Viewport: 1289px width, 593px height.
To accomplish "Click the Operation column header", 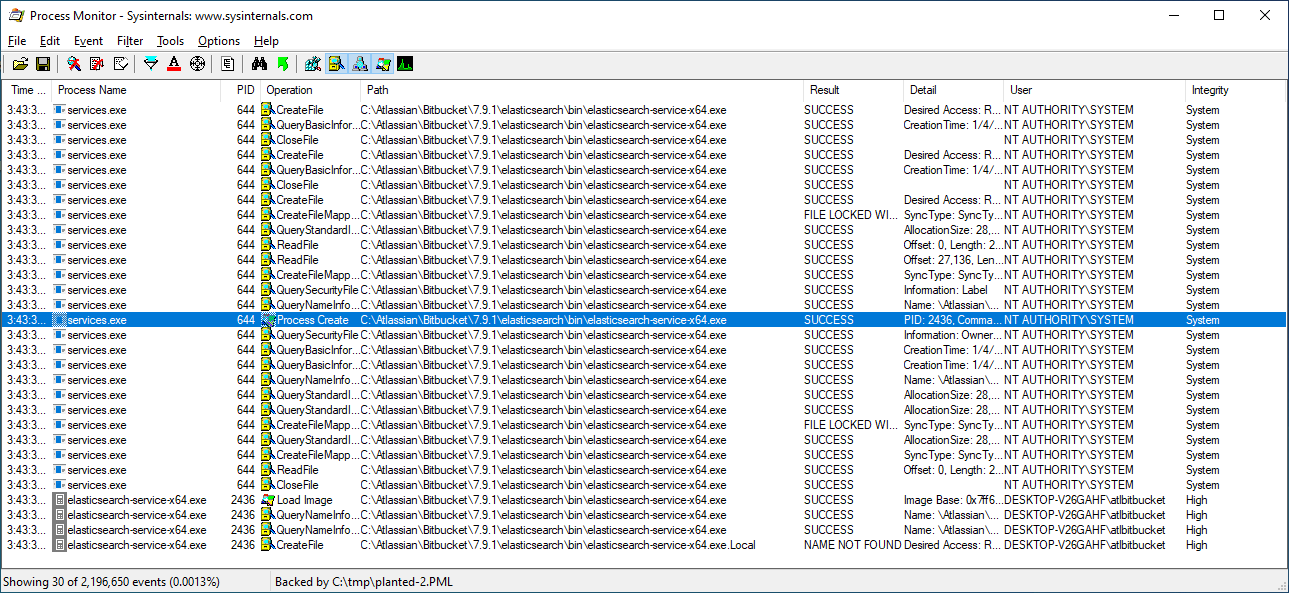I will tap(310, 90).
